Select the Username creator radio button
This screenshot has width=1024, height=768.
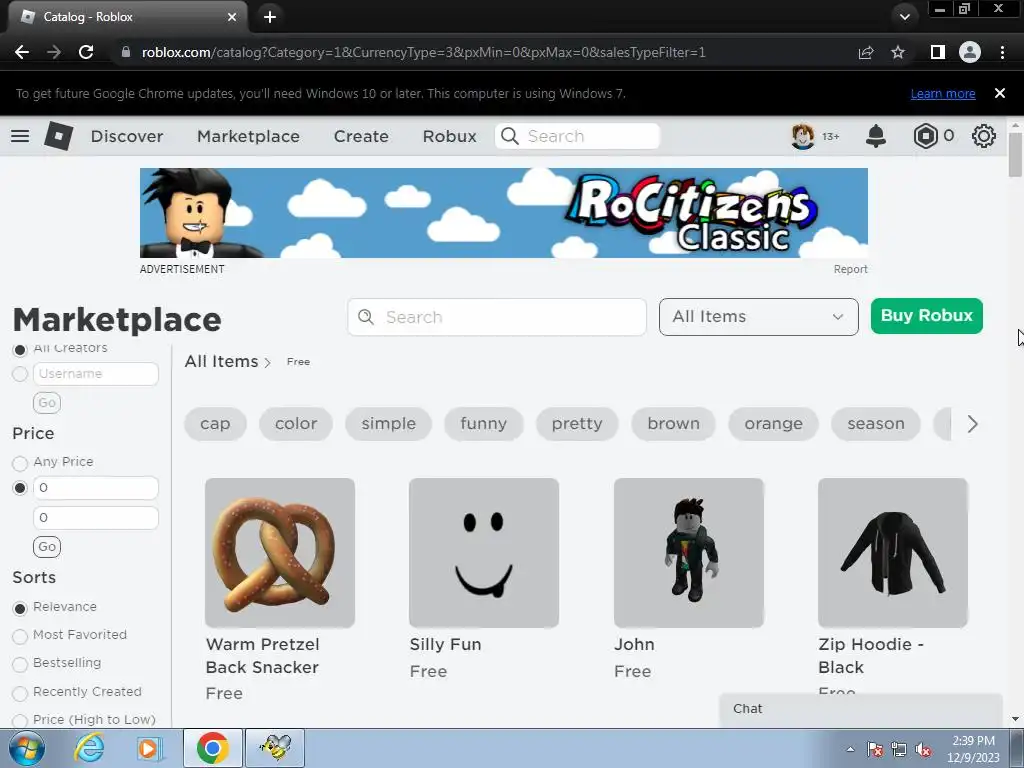pos(20,374)
